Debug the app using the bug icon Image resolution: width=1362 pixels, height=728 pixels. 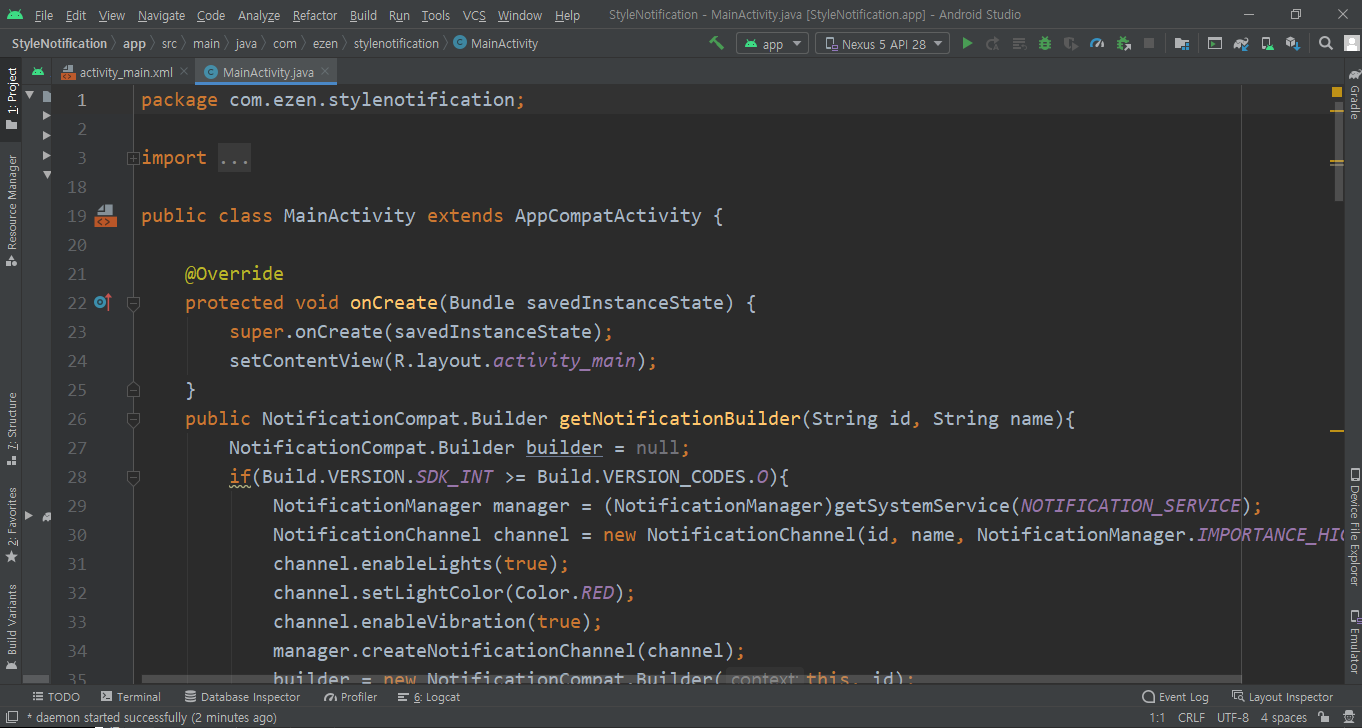coord(1044,43)
